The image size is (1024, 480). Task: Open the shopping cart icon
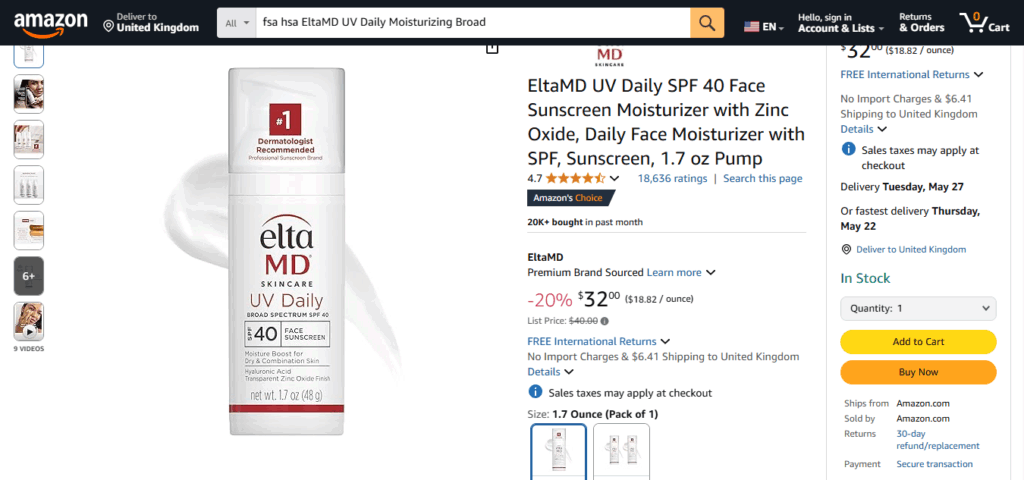(984, 23)
